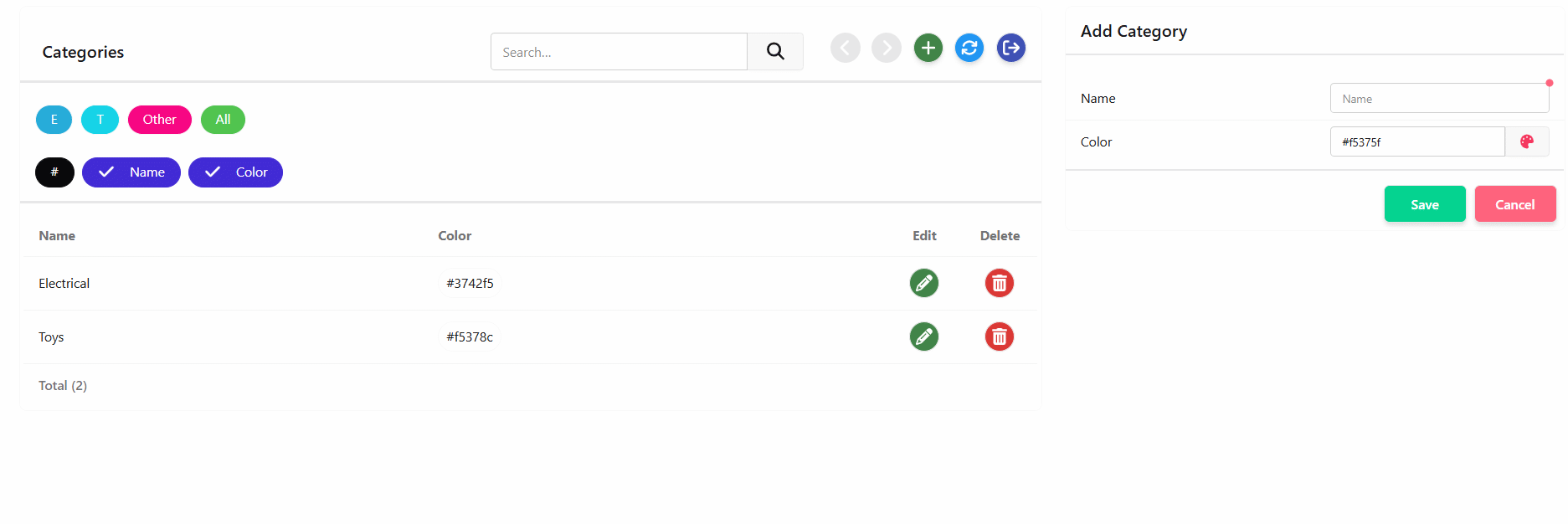Toggle the Color column visibility
The image size is (1568, 524).
pos(235,172)
